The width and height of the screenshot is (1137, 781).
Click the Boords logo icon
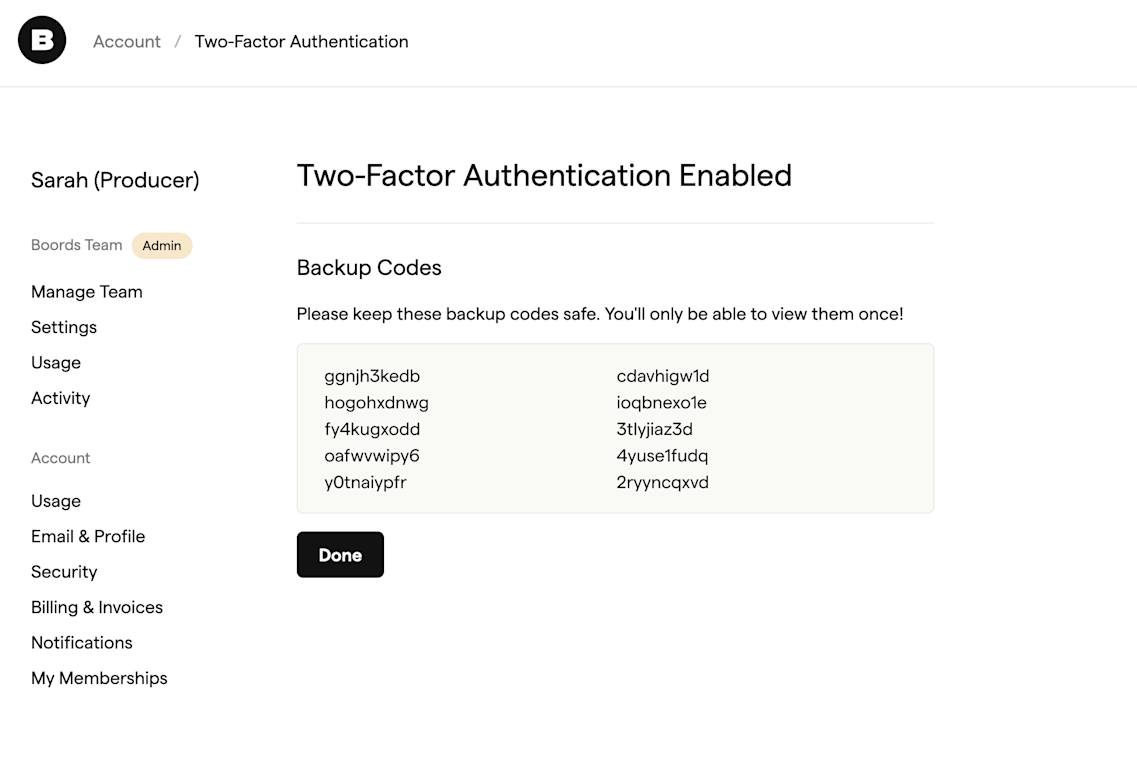[x=41, y=40]
